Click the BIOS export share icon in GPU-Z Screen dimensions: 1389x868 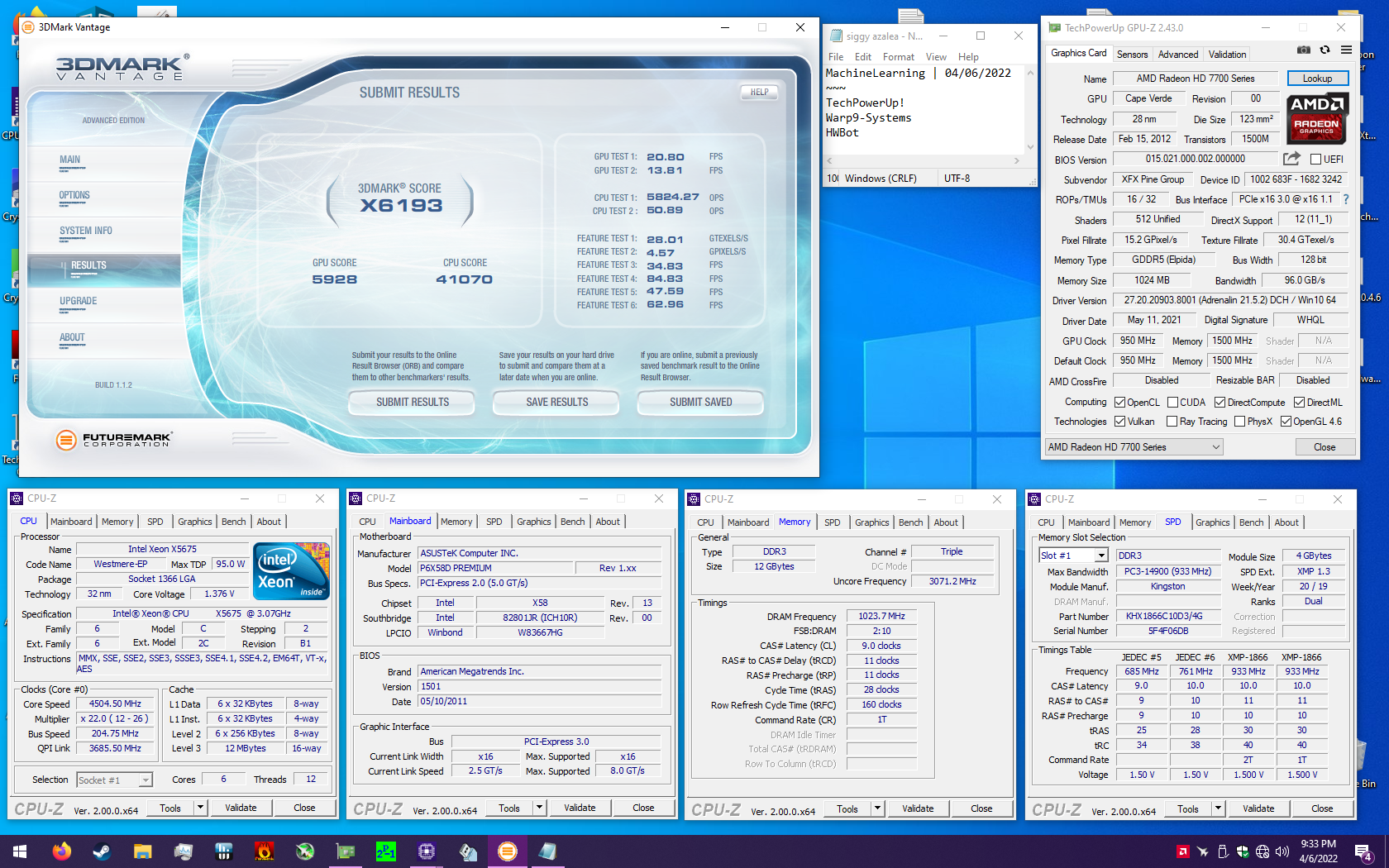pos(1291,159)
